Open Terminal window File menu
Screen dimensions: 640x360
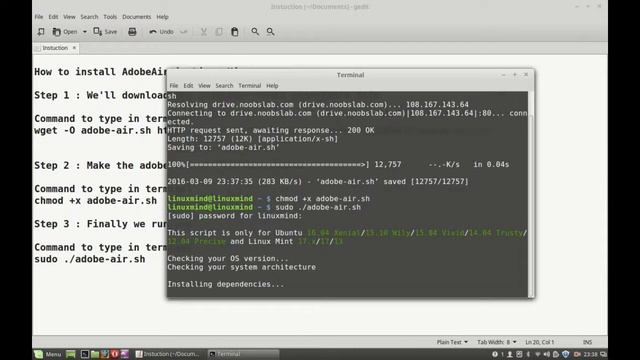(174, 86)
